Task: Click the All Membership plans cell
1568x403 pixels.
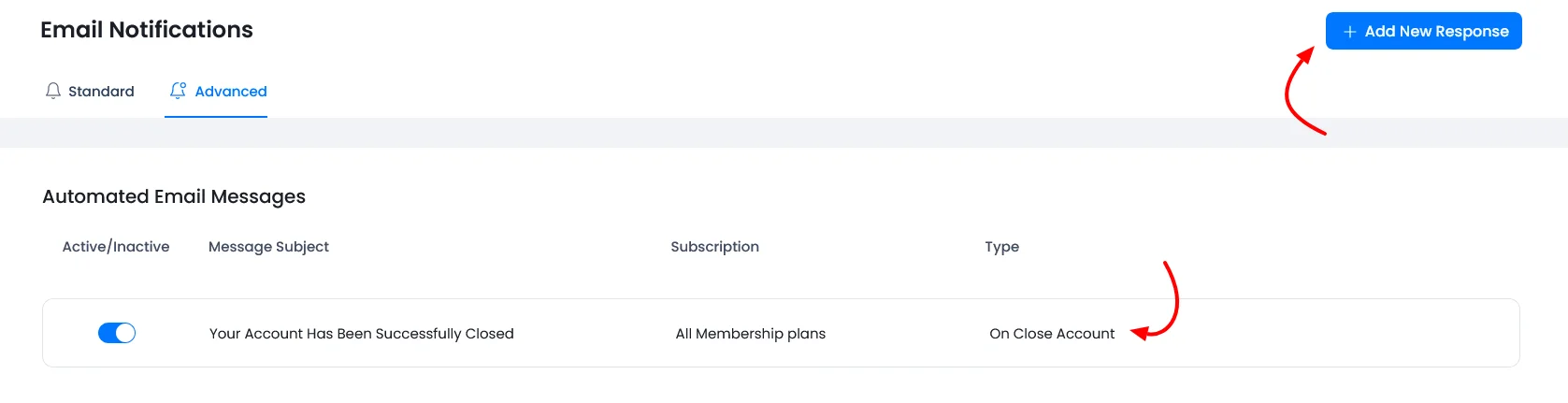Action: pos(750,334)
